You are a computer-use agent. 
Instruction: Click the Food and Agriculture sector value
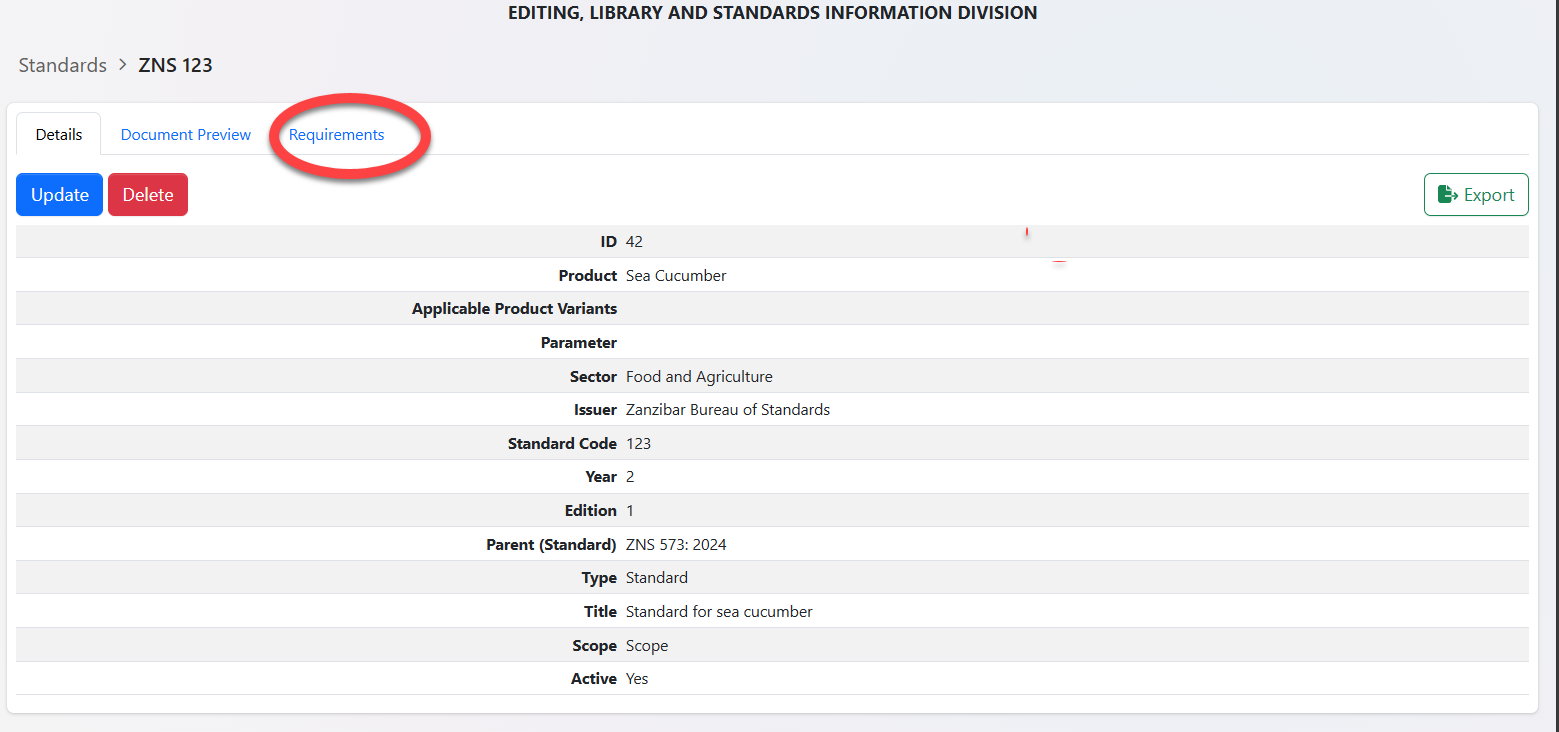[699, 377]
